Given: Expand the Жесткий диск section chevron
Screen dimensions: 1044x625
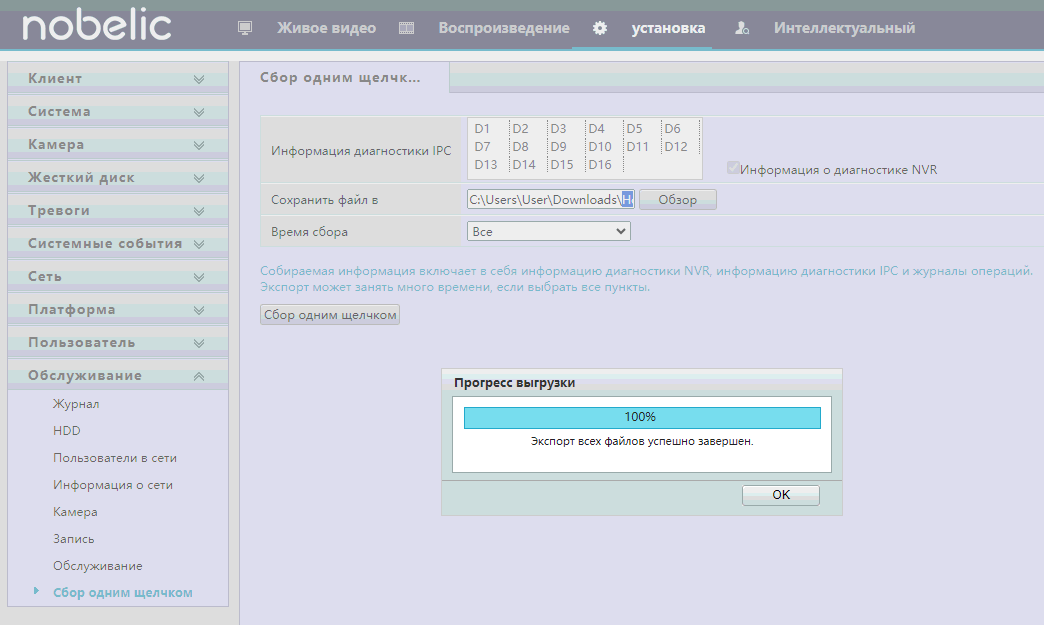Looking at the screenshot, I should pos(198,178).
